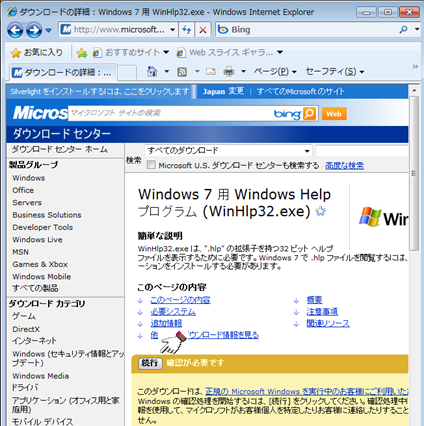Image resolution: width=424 pixels, height=426 pixels.
Task: Stop loading with the red X icon
Action: tap(203, 30)
